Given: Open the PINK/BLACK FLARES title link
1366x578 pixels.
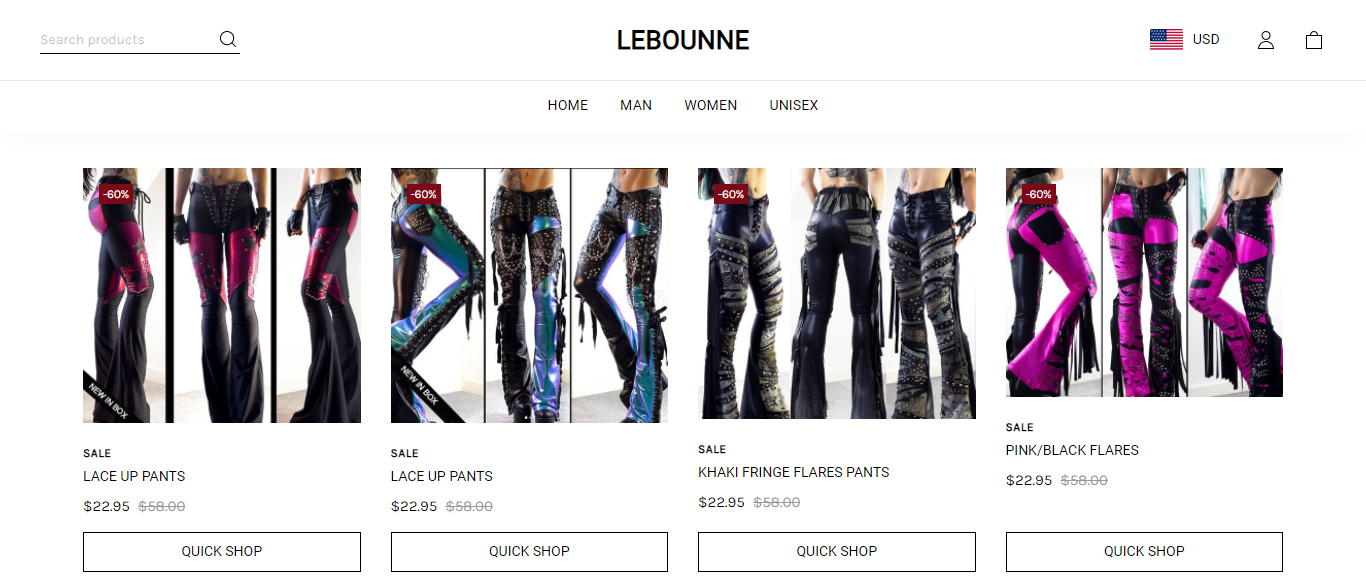Looking at the screenshot, I should pyautogui.click(x=1072, y=450).
